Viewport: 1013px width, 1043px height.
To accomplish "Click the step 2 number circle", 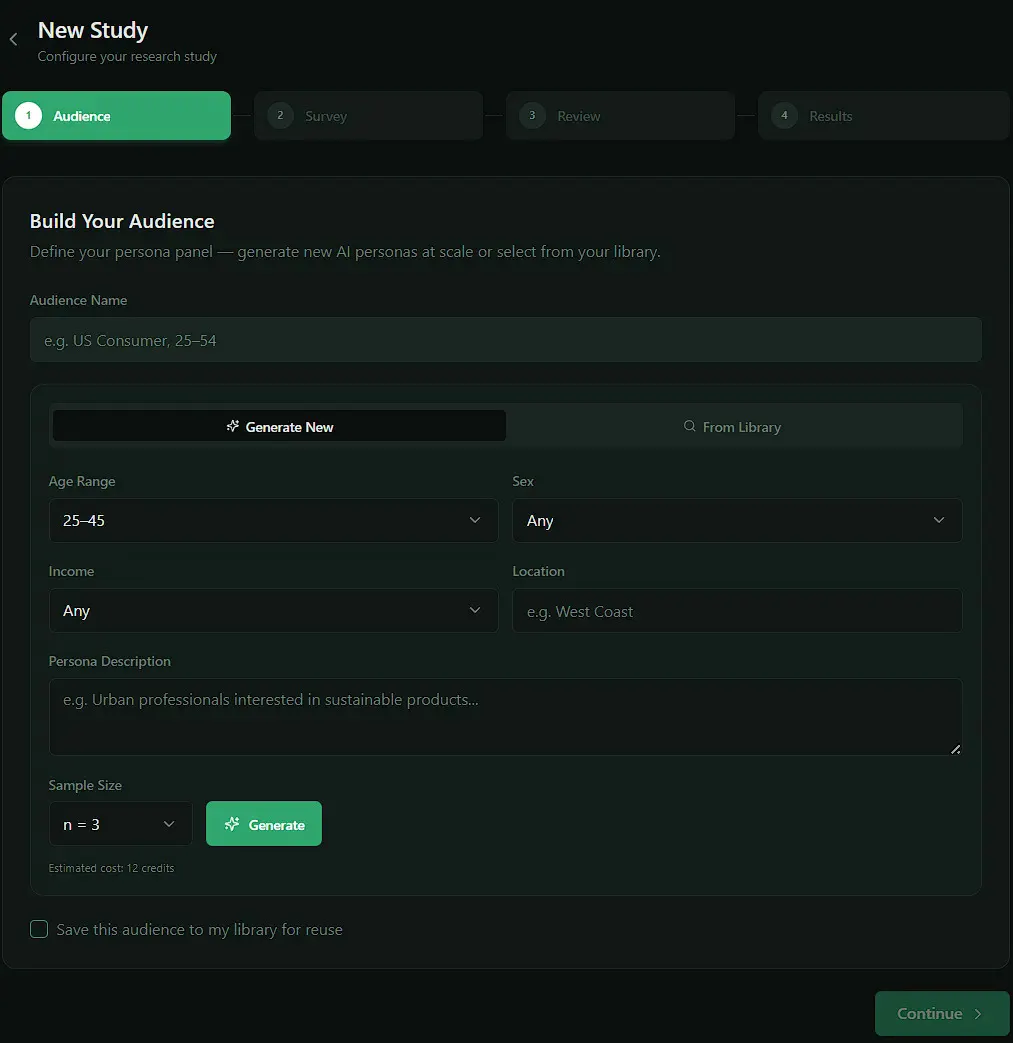I will (281, 116).
